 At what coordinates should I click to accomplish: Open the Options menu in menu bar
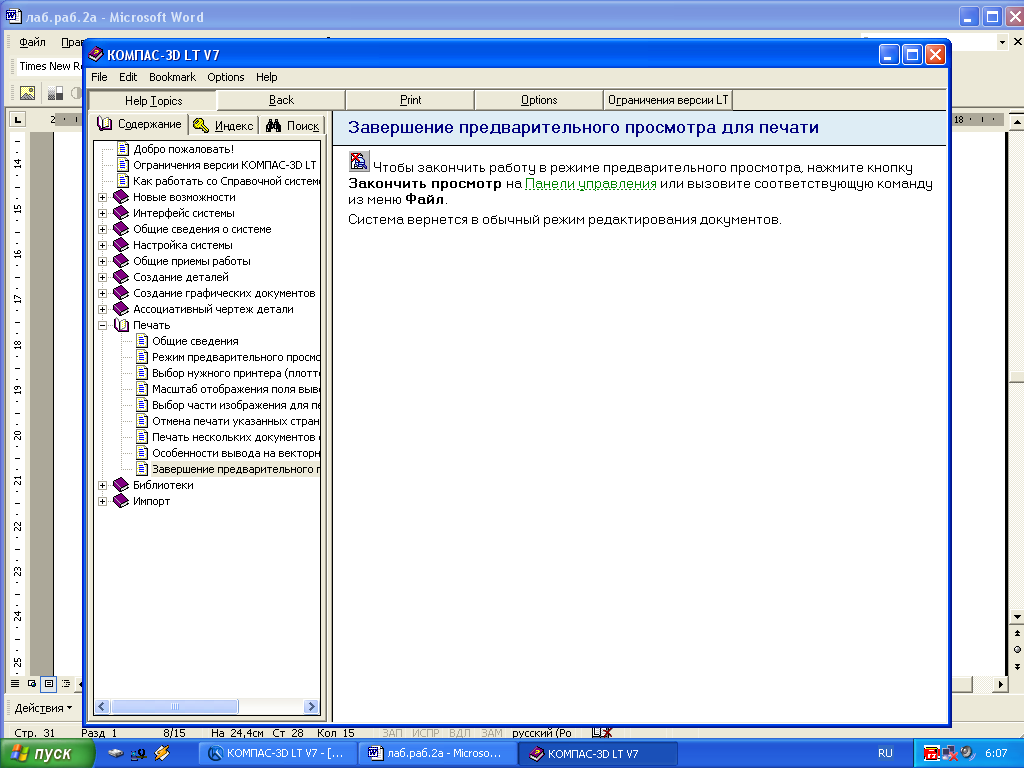(x=226, y=77)
